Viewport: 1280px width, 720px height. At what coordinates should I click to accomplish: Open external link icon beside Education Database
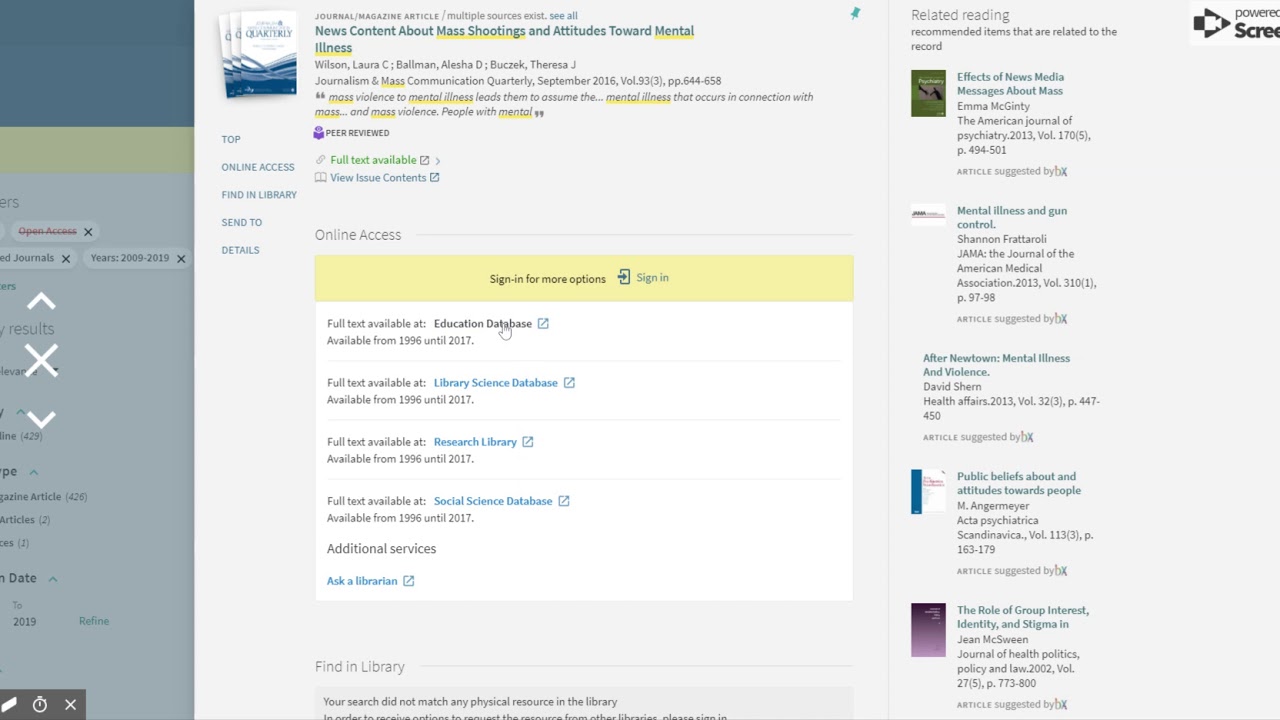pos(543,324)
